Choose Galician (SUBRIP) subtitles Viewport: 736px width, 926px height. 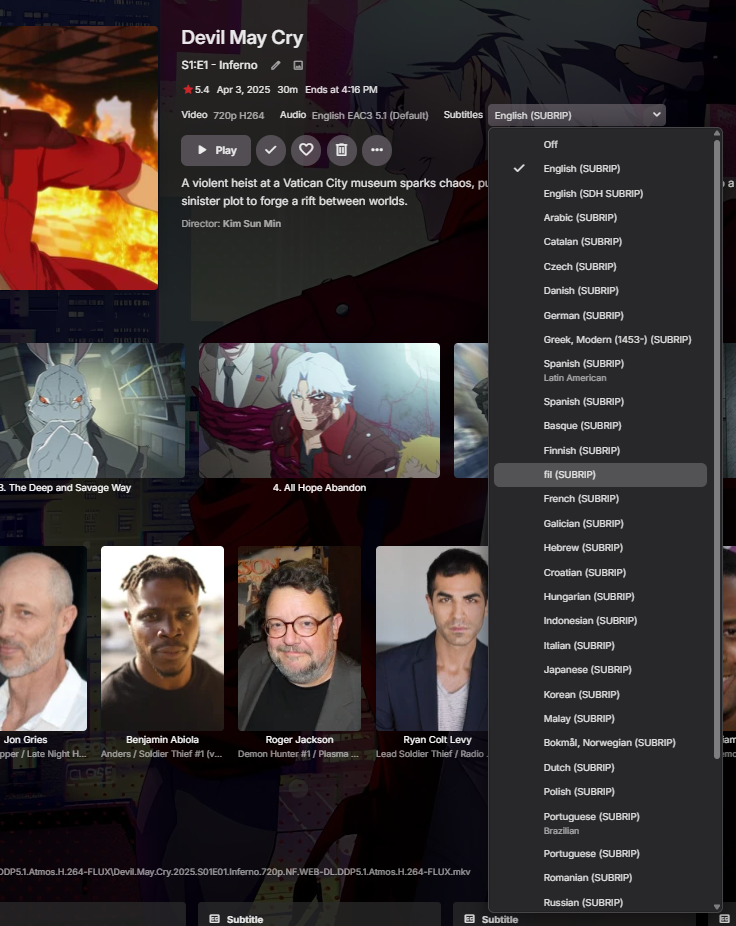pyautogui.click(x=600, y=523)
